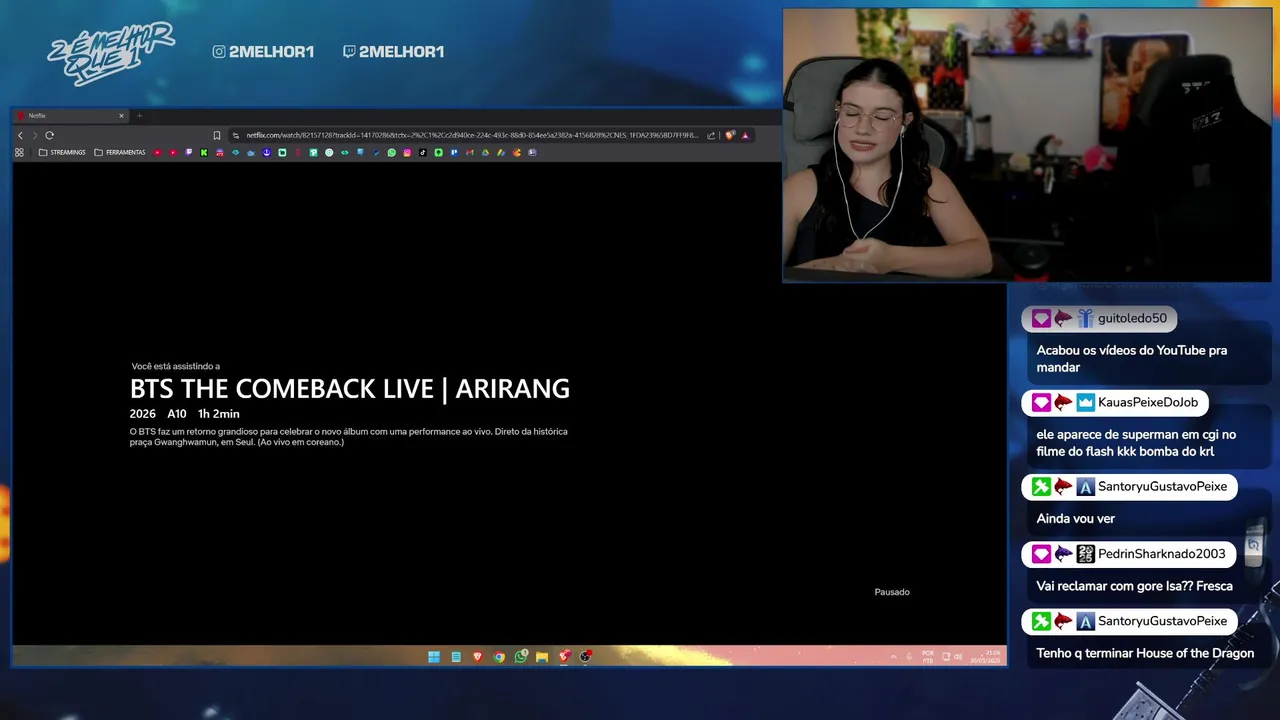1280x720 pixels.
Task: Click message 'Ainda vou ver'
Action: tap(1075, 519)
